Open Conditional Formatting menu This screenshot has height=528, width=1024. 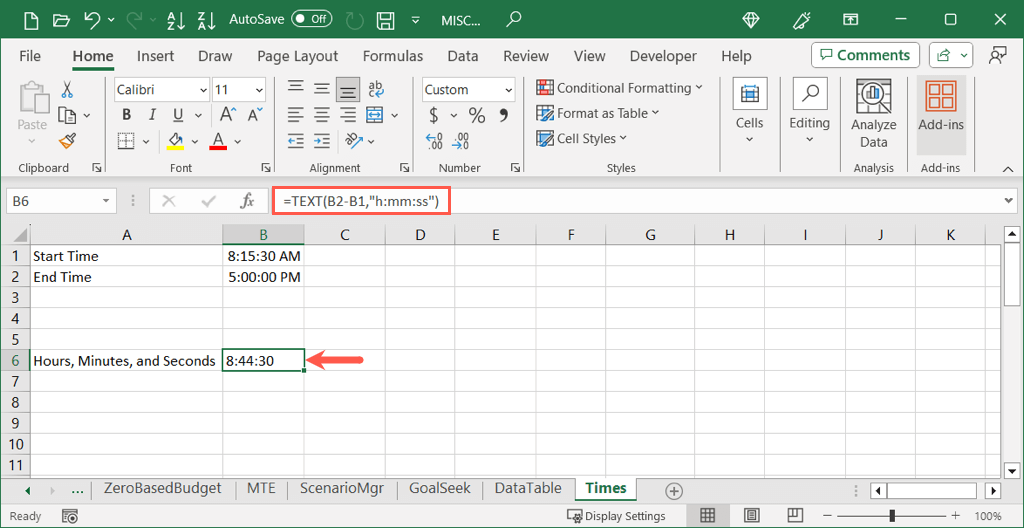[619, 88]
